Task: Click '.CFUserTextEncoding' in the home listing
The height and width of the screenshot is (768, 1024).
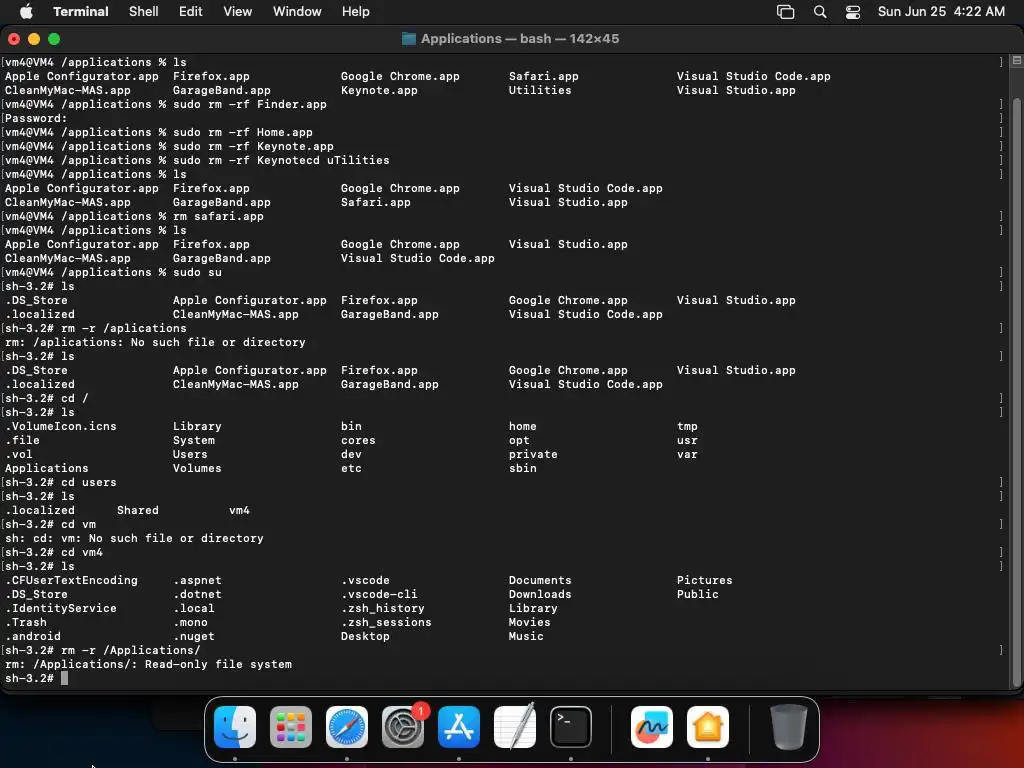Action: click(x=71, y=581)
